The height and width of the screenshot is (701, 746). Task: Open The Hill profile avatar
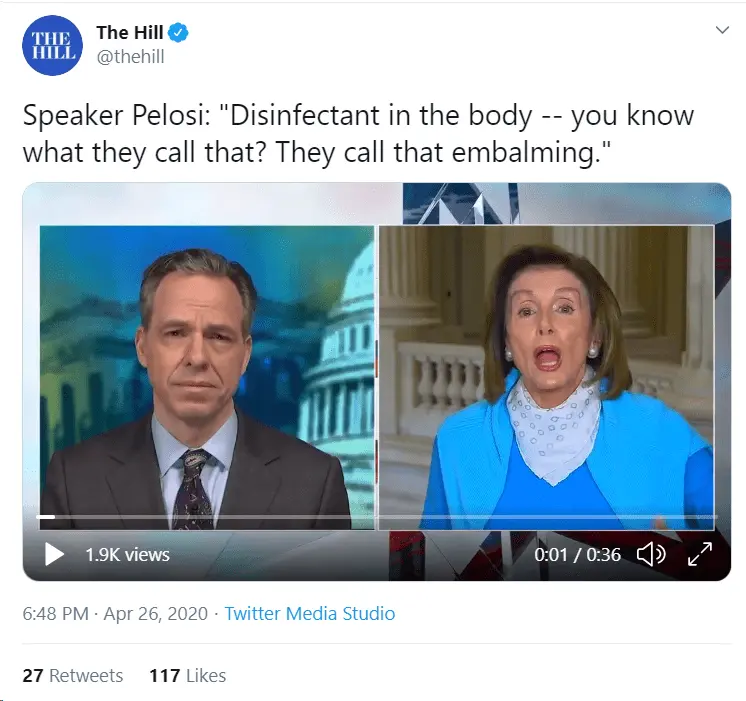tap(52, 45)
